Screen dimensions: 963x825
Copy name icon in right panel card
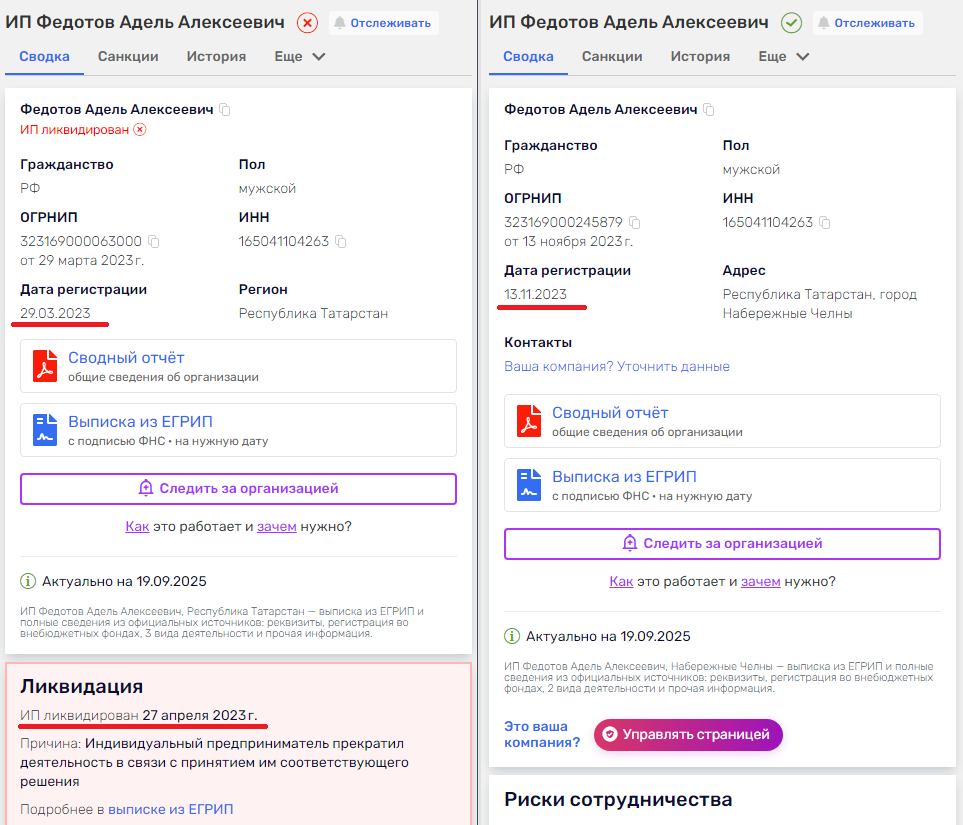(x=709, y=109)
